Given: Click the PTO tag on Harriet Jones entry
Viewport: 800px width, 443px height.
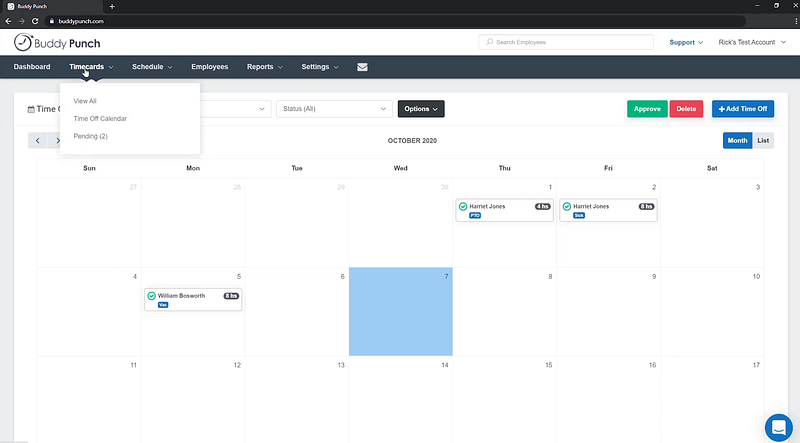Looking at the screenshot, I should tap(475, 215).
